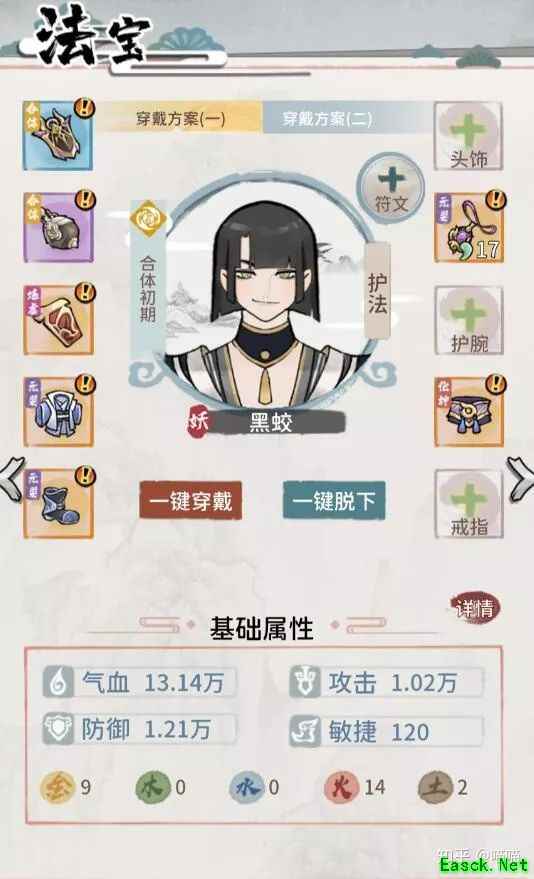The width and height of the screenshot is (534, 879).
Task: Select the belt equipment slot
Action: [x=469, y=412]
